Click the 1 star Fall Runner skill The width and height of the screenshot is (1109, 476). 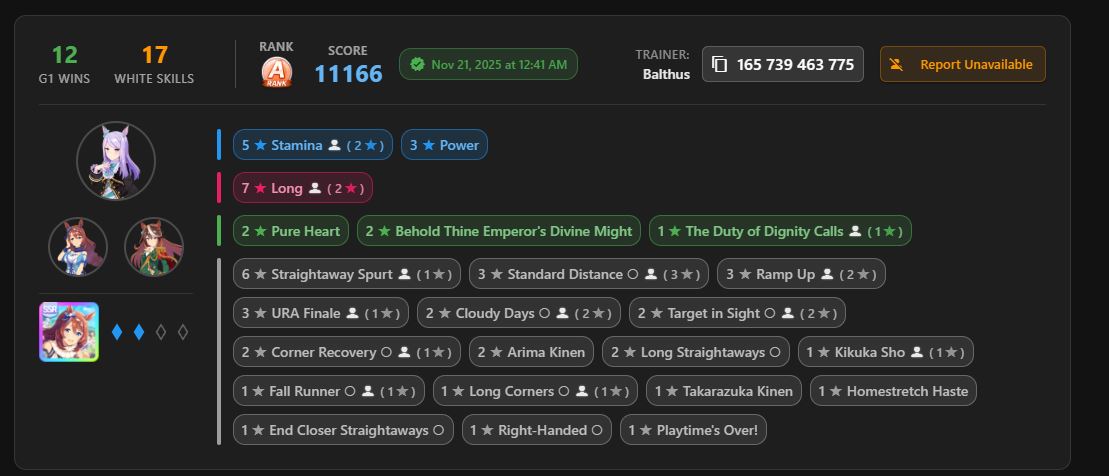pos(329,391)
